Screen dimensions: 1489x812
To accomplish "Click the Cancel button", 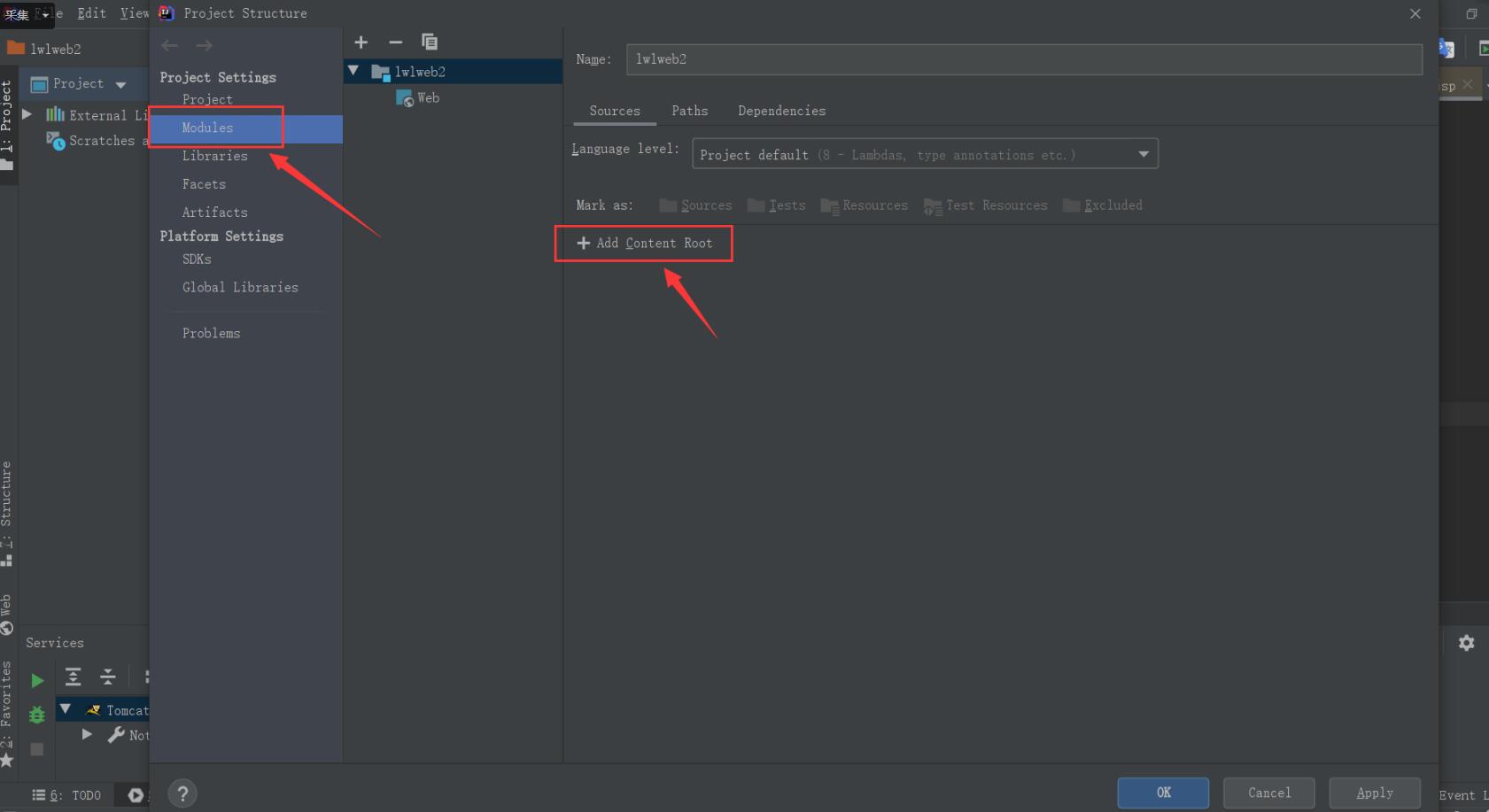I will 1269,793.
